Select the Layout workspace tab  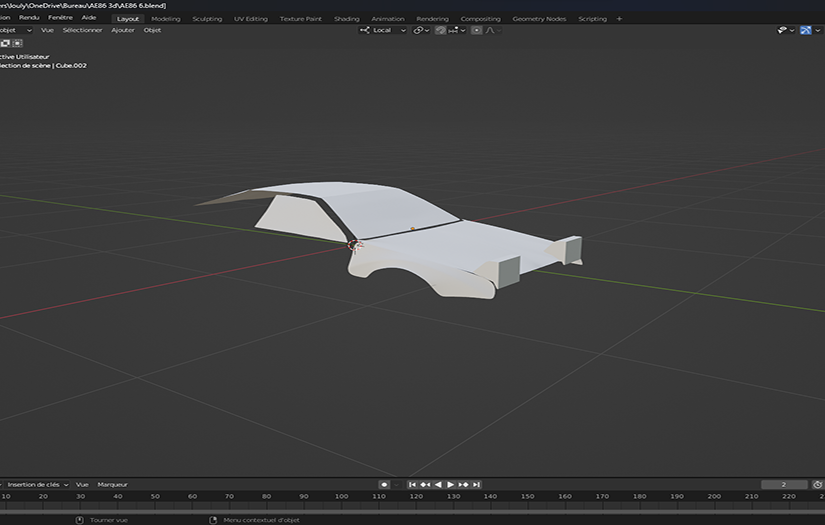128,18
